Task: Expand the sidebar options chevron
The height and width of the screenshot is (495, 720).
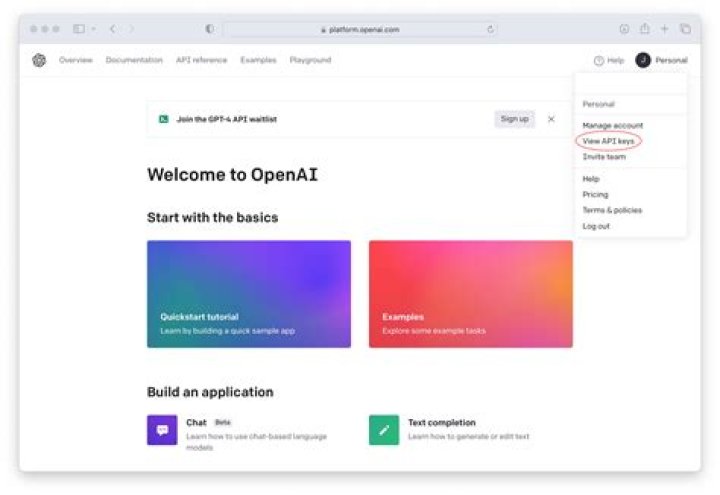Action: [x=94, y=29]
